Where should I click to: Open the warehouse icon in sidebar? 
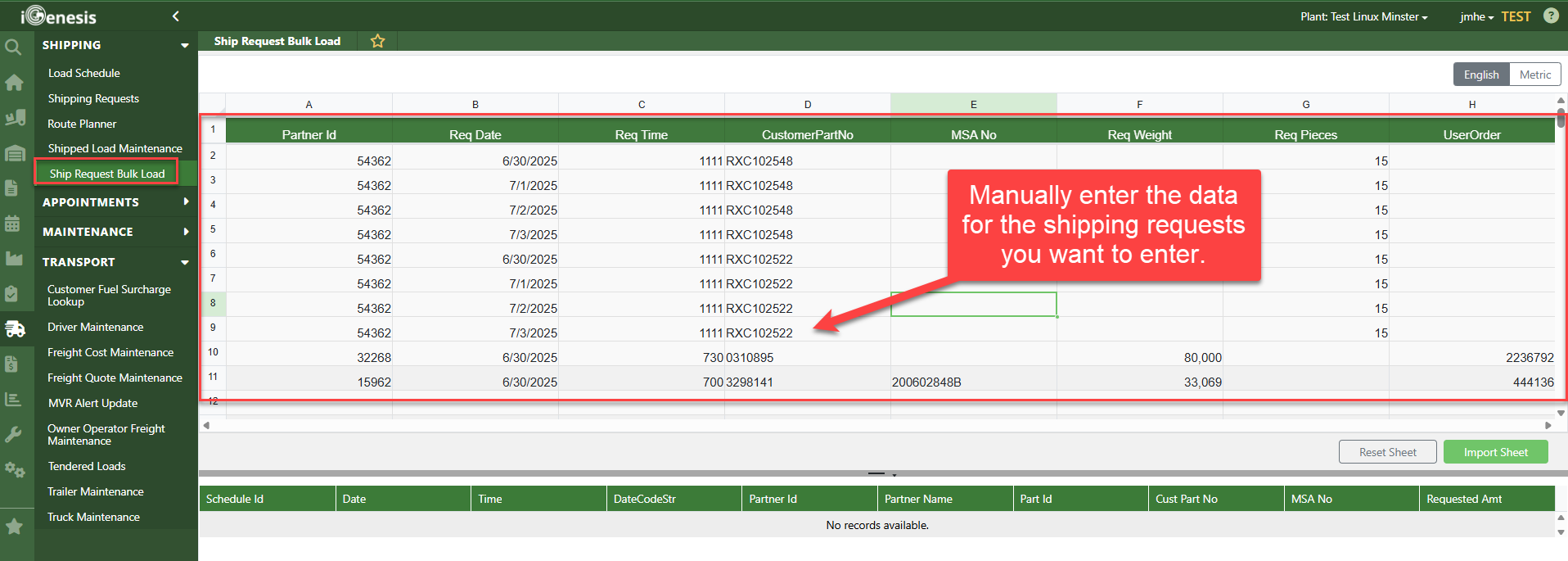pyautogui.click(x=15, y=153)
